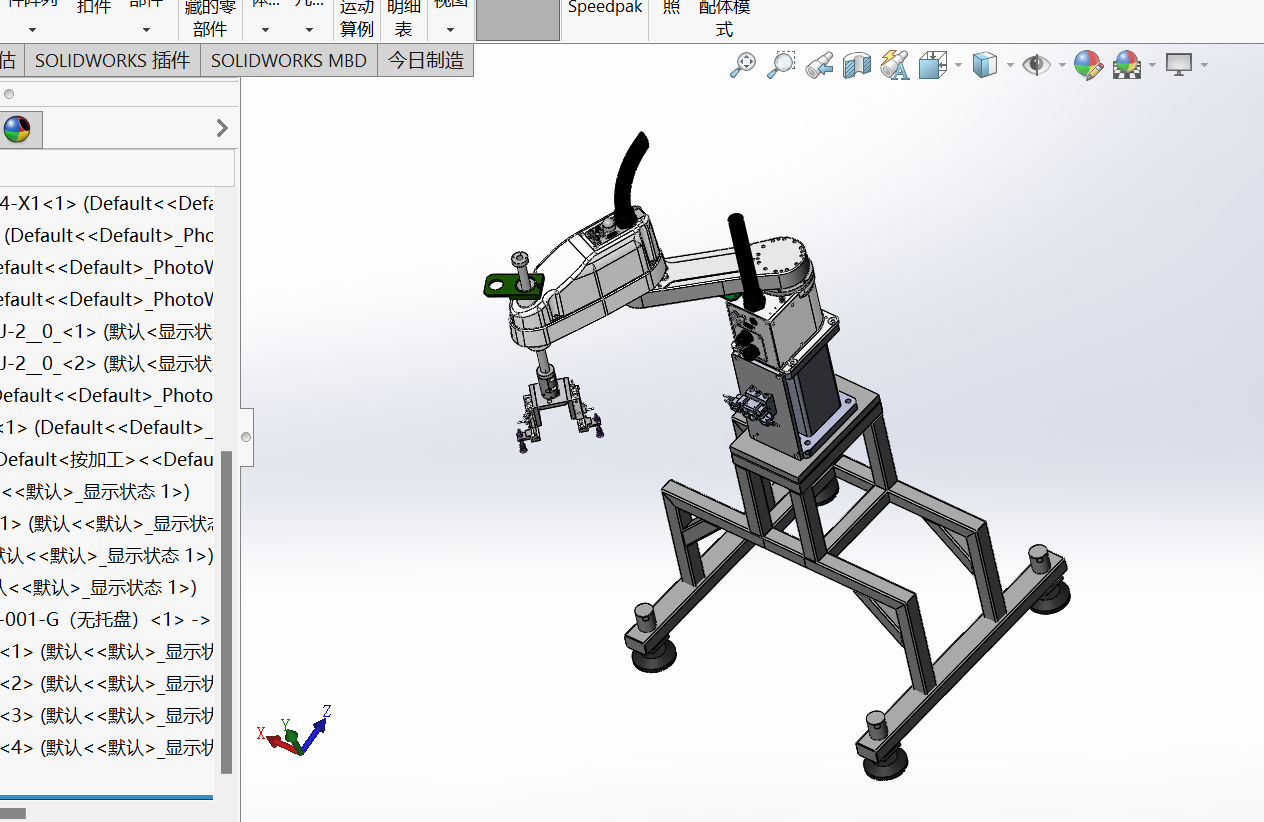The image size is (1264, 822).
Task: Click the View Settings monitor icon
Action: tap(1180, 65)
